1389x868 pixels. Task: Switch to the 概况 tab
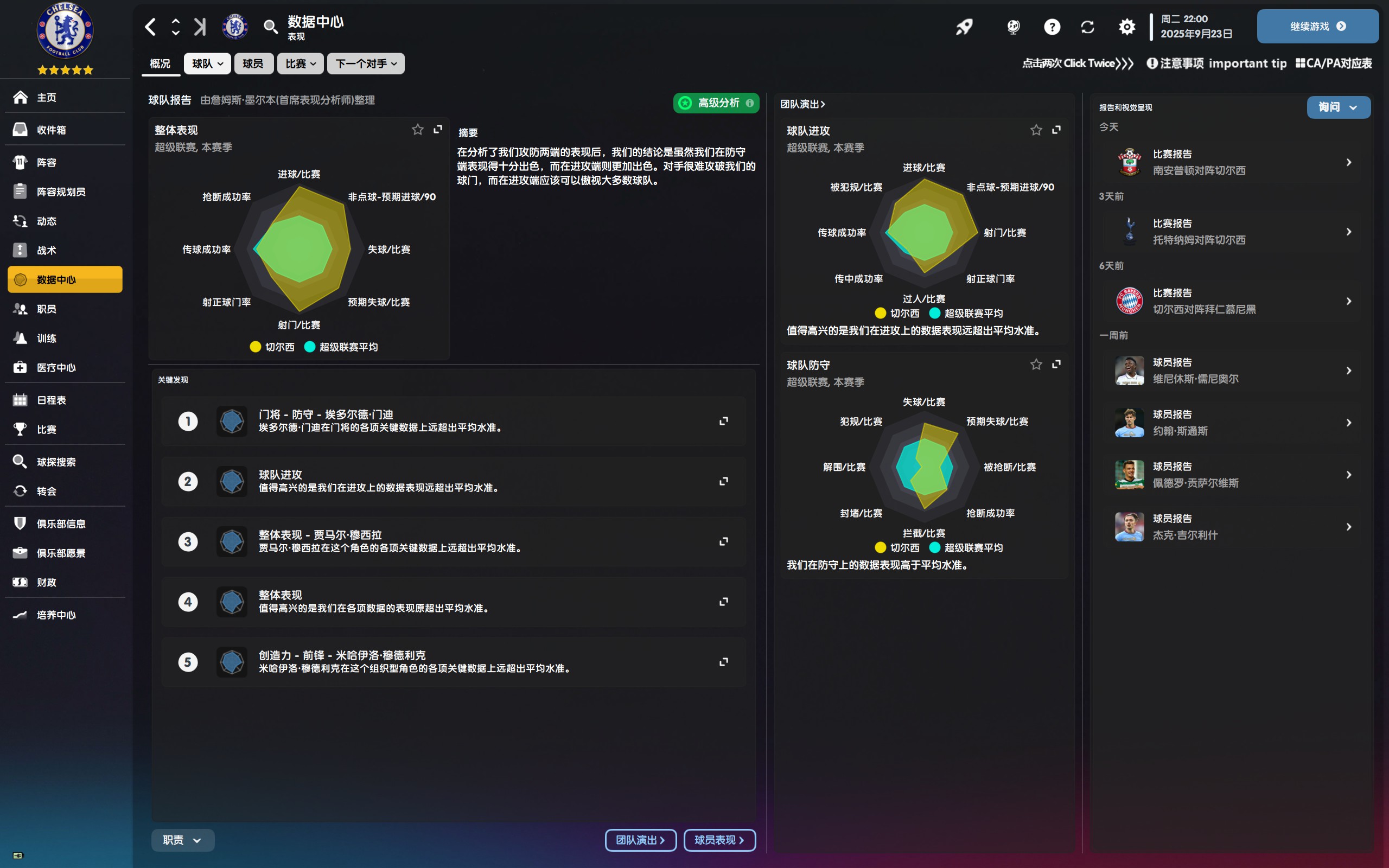pyautogui.click(x=160, y=63)
